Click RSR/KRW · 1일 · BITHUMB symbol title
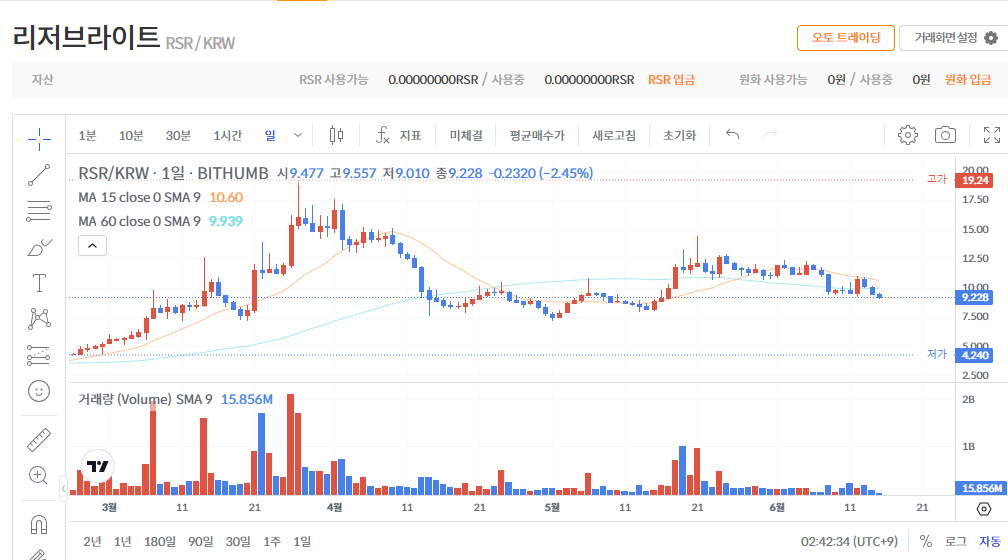Viewport: 1008px width, 560px height. click(x=173, y=173)
